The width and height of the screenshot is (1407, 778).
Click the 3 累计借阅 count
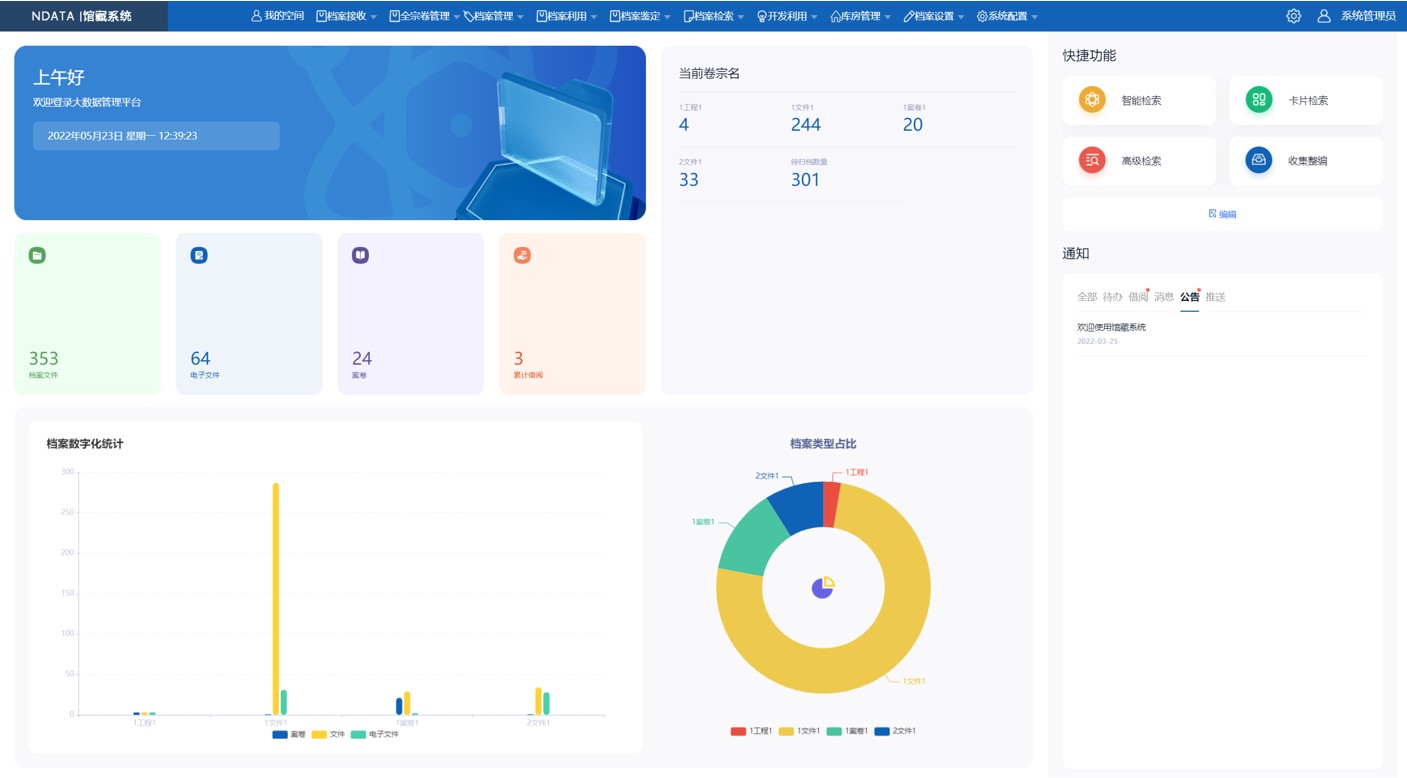[518, 358]
